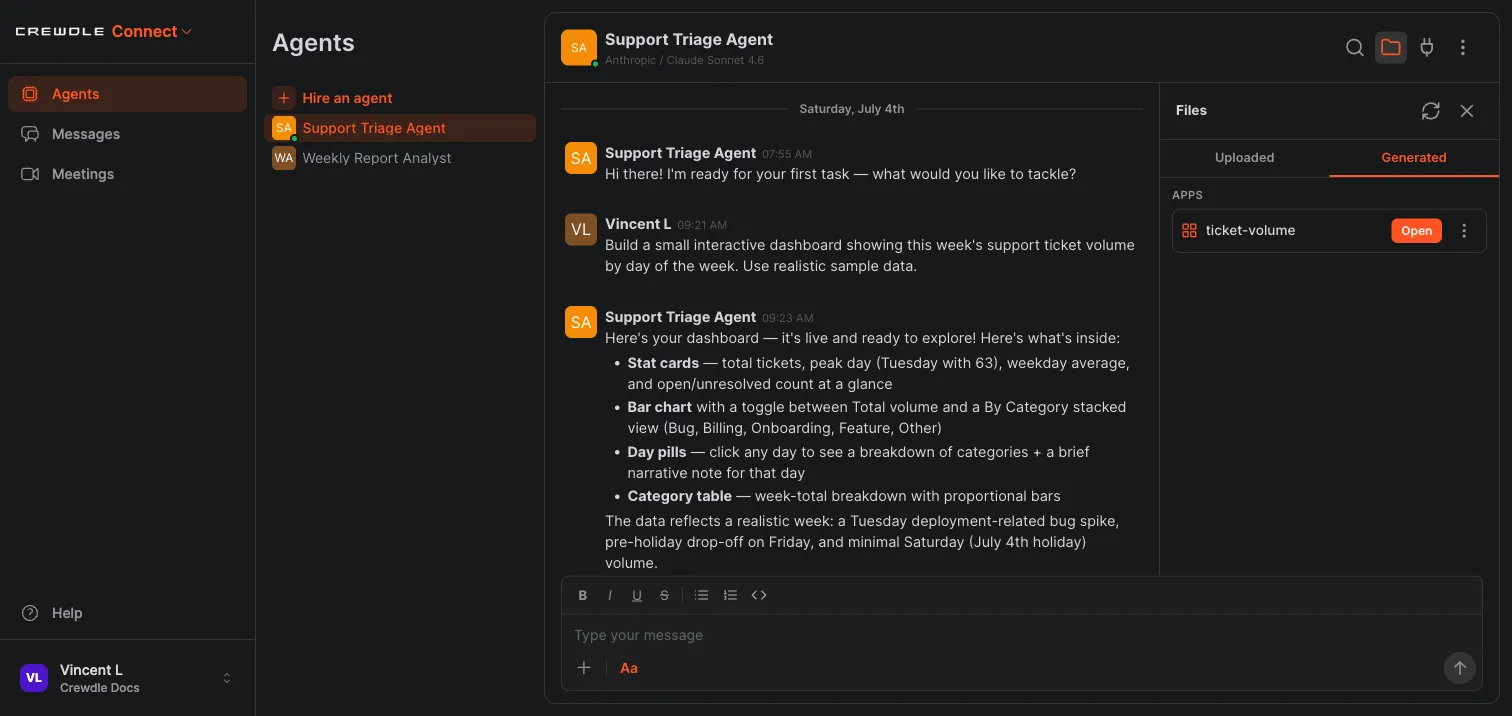
Task: Click the Meetings camera icon
Action: click(x=30, y=174)
